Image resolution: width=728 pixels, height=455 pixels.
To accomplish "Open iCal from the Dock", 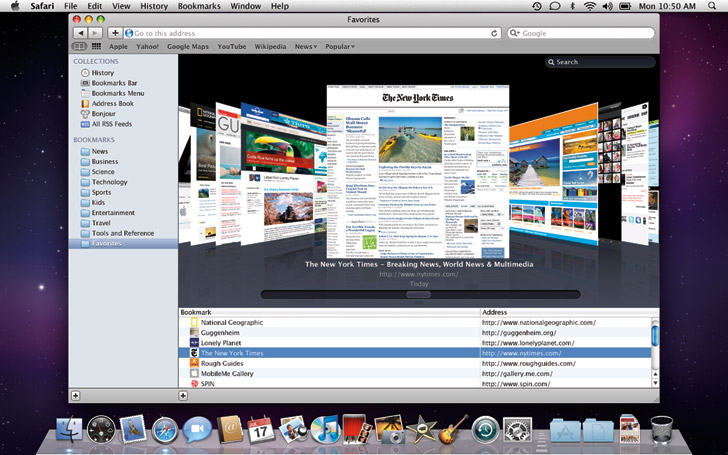I will (261, 430).
